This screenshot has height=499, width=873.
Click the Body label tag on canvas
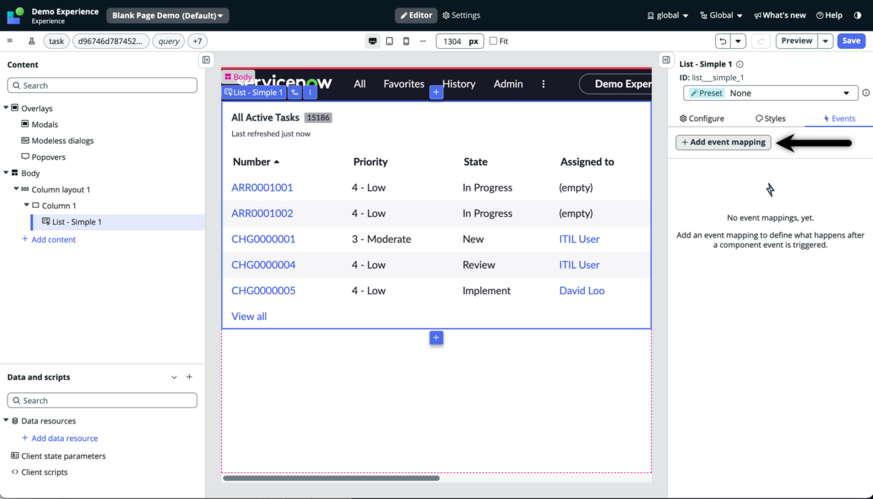(x=238, y=77)
